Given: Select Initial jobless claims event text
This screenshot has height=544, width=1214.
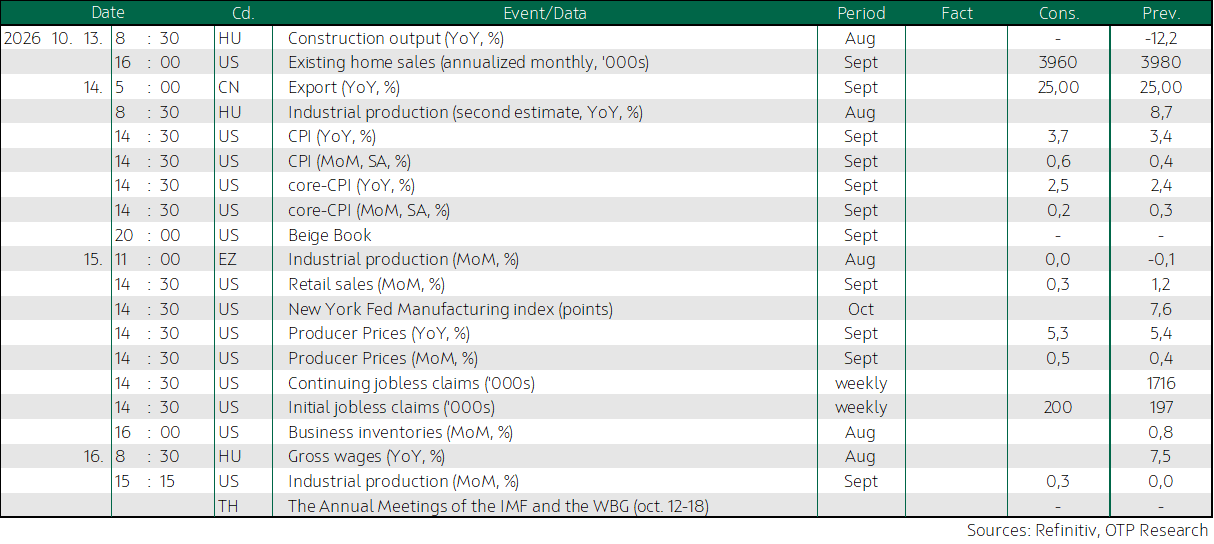Looking at the screenshot, I should tap(391, 408).
